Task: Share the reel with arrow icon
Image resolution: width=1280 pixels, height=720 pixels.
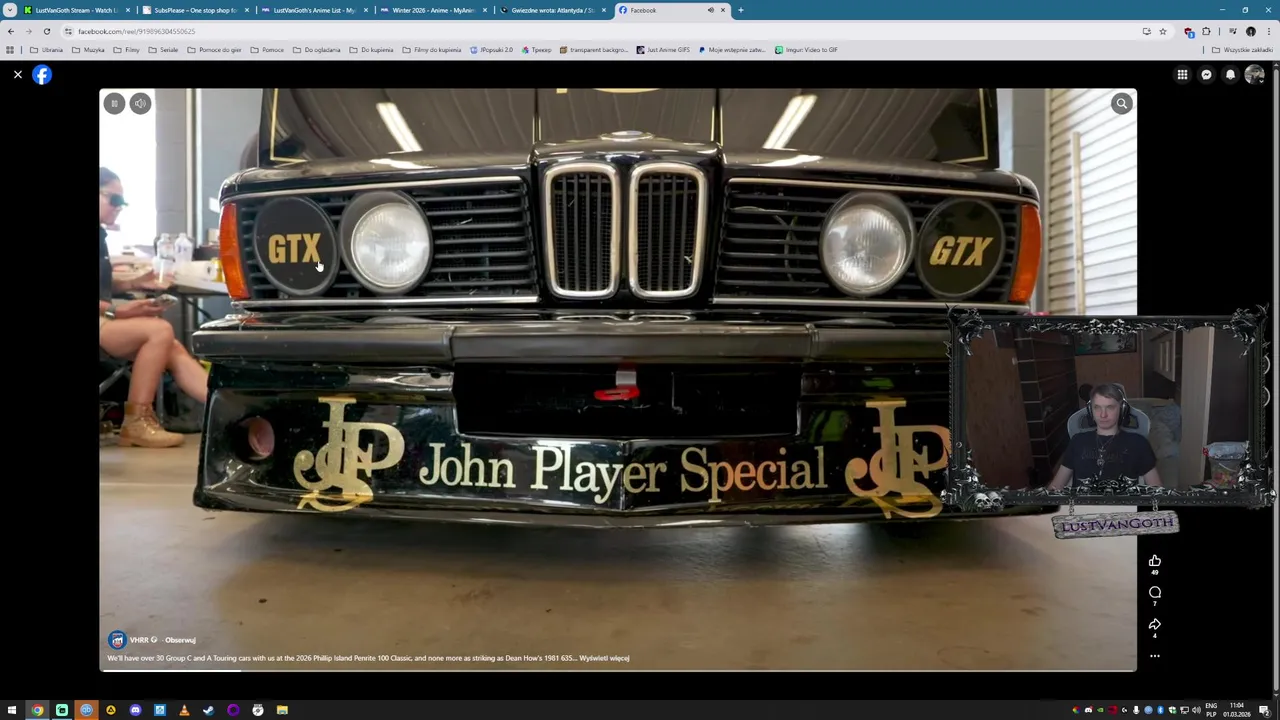Action: pos(1154,625)
